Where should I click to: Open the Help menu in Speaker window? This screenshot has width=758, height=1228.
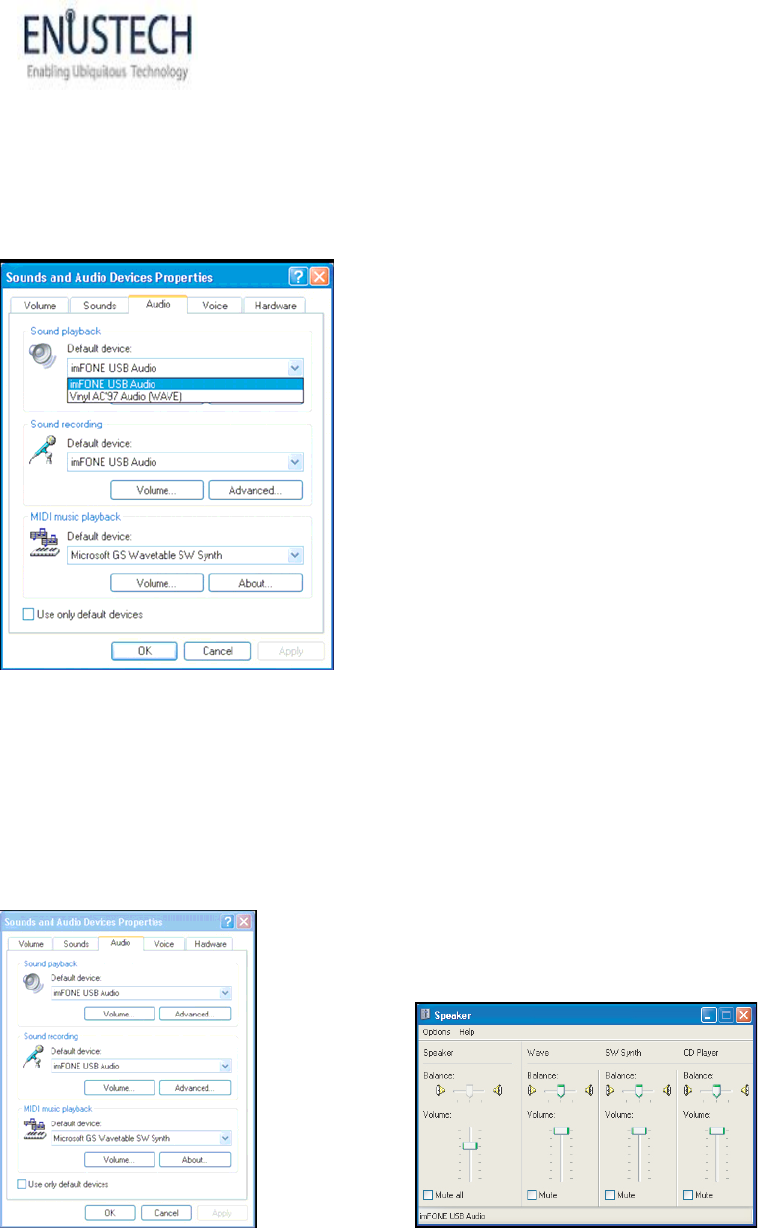[x=467, y=1032]
